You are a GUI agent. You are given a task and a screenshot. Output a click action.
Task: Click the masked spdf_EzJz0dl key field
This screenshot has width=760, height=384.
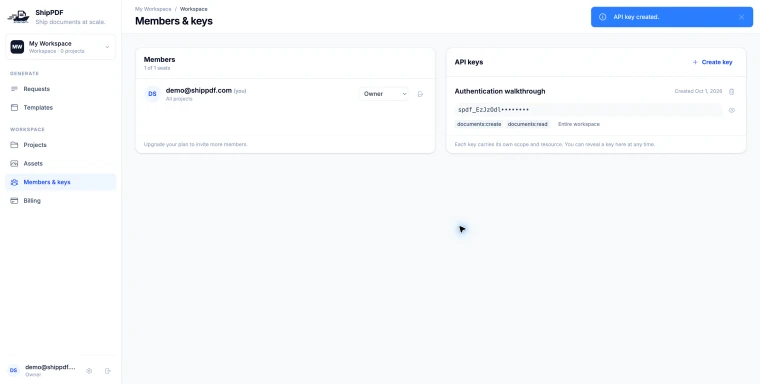click(x=588, y=110)
